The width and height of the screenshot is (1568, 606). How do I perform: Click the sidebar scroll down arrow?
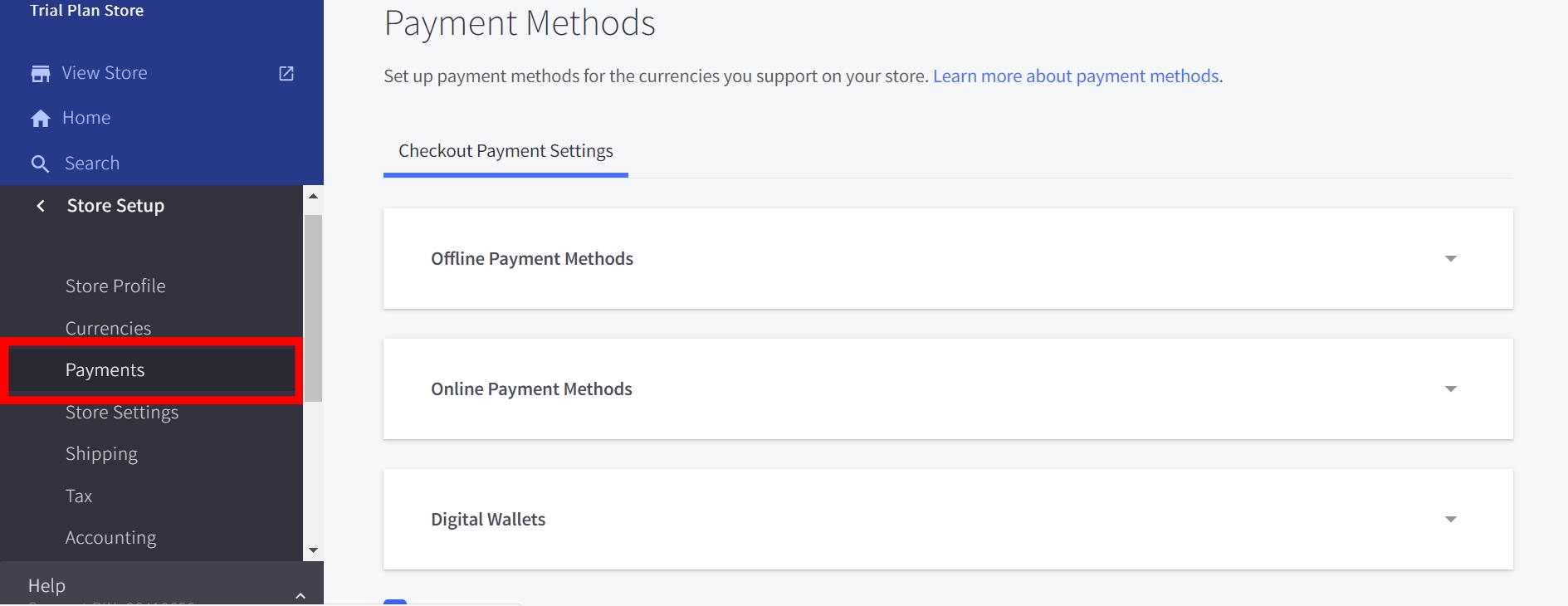coord(313,550)
